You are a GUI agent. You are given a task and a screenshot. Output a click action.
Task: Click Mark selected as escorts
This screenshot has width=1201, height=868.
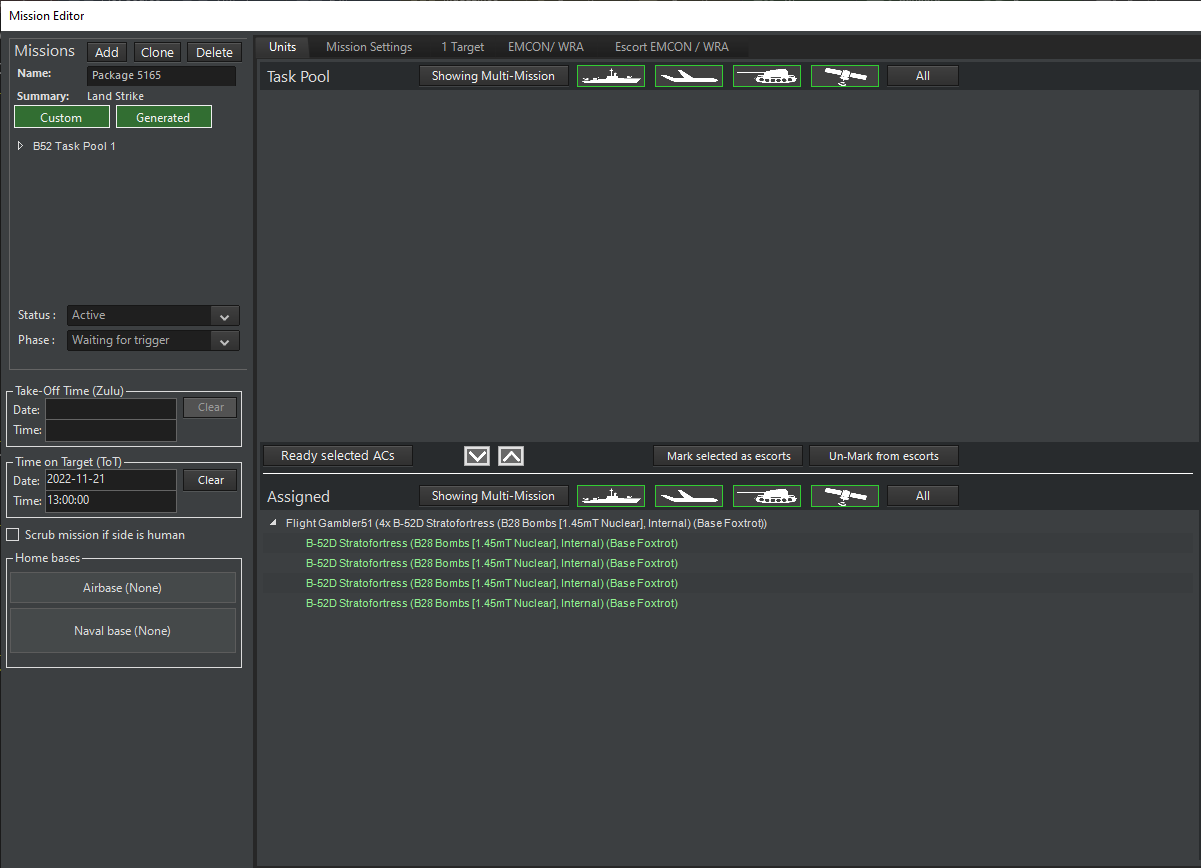728,456
